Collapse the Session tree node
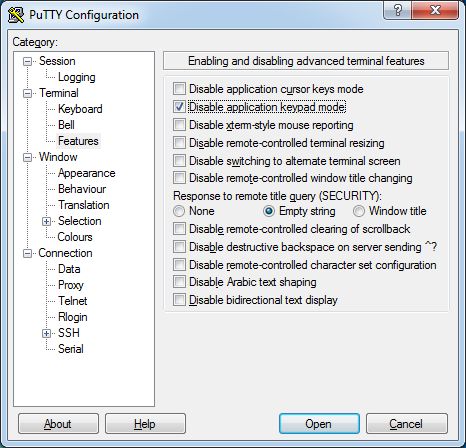 pos(28,62)
